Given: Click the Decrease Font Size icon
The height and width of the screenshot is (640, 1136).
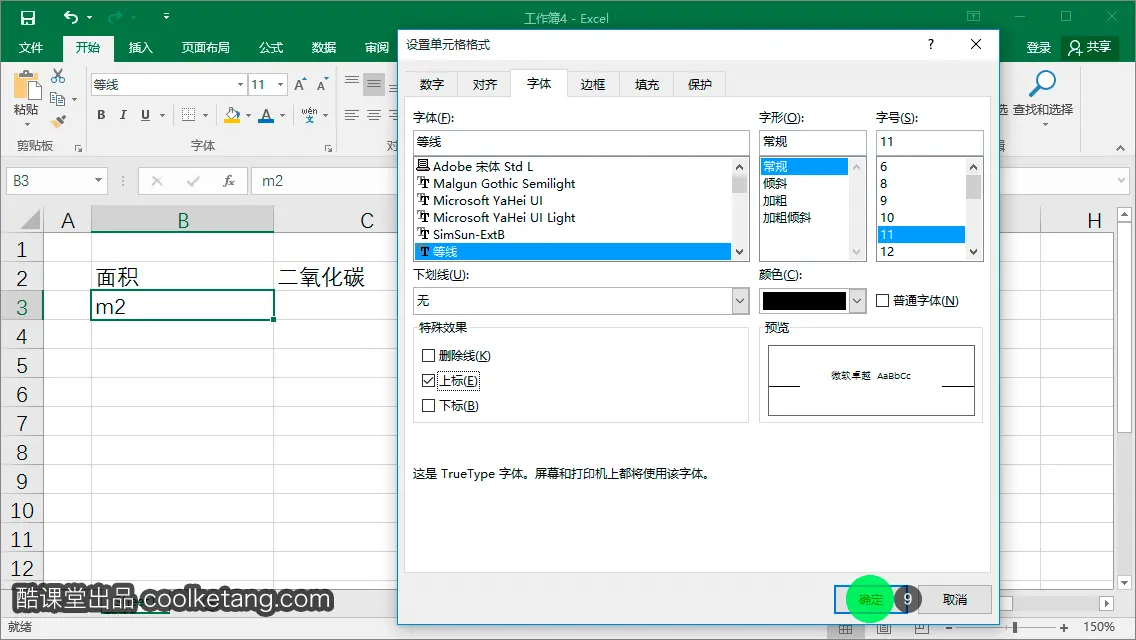Looking at the screenshot, I should click(x=322, y=84).
